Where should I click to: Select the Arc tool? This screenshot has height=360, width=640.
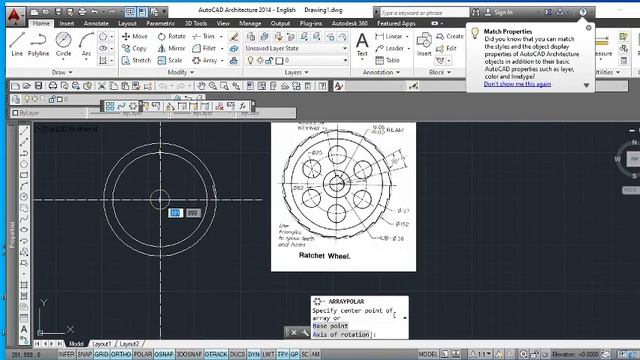click(86, 44)
